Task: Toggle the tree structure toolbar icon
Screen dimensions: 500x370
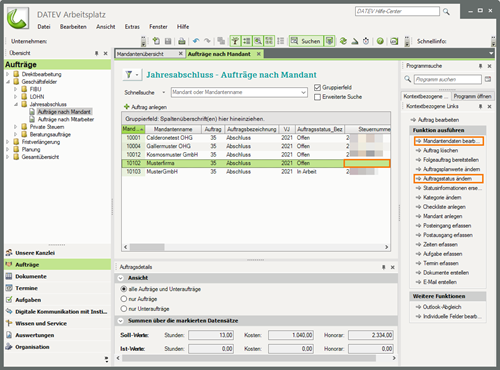Action: (x=235, y=41)
